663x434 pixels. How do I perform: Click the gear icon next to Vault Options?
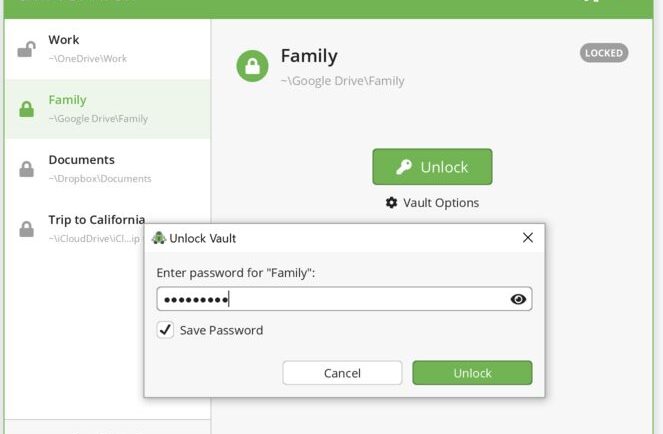pyautogui.click(x=392, y=203)
